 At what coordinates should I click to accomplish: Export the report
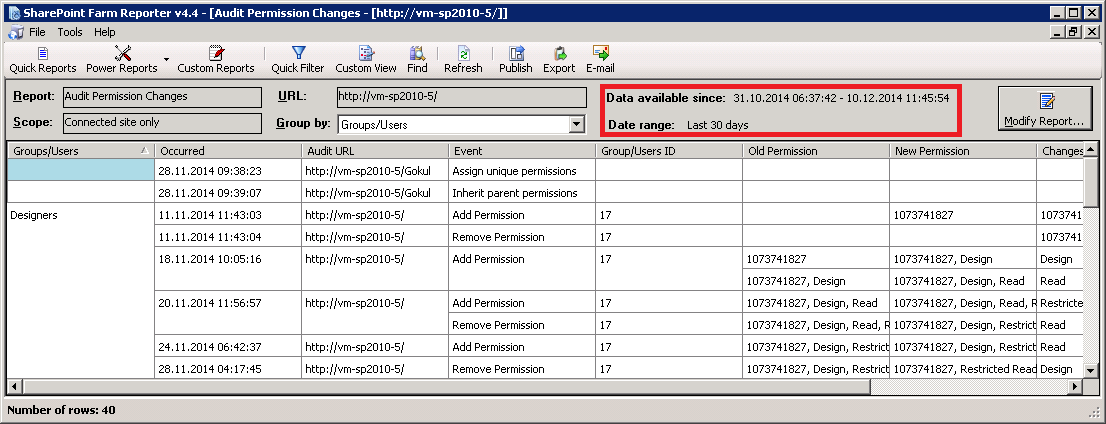tap(559, 60)
